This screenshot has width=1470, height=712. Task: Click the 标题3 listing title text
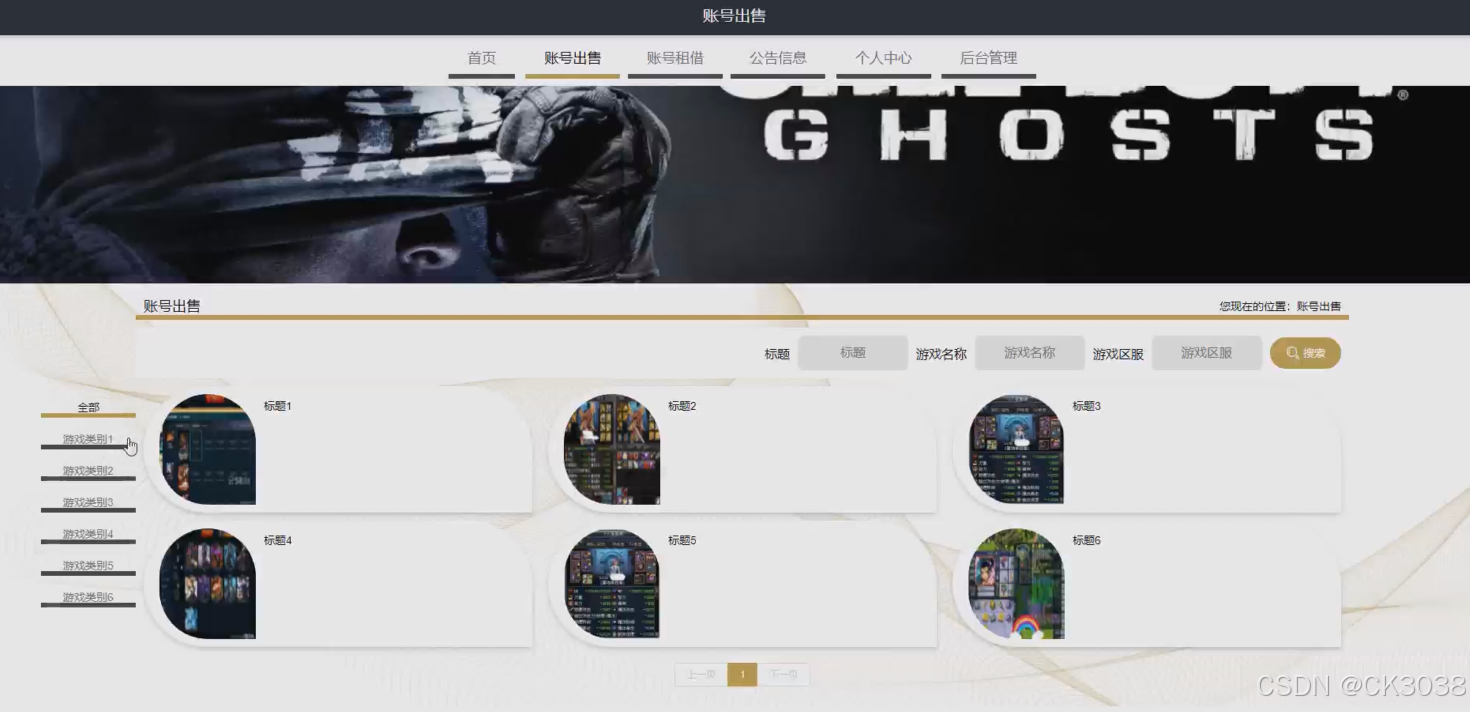tap(1086, 406)
